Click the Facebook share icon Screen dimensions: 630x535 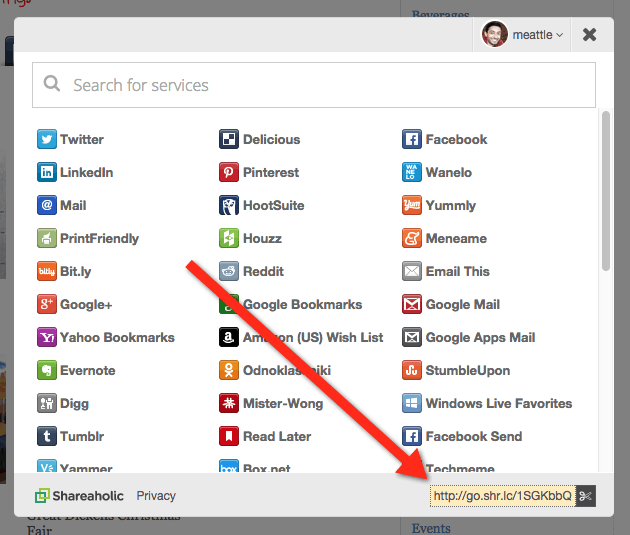tap(412, 139)
